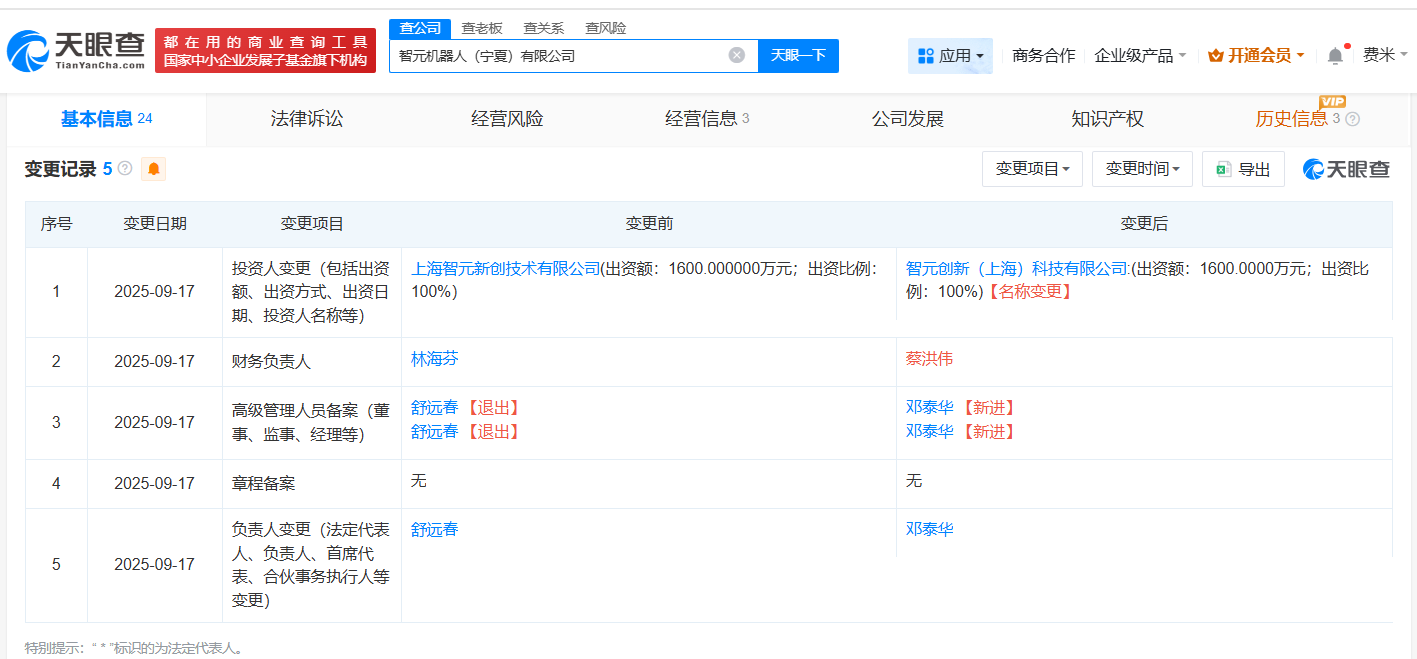Screen dimensions: 1417x659
Task: Open the 知识产权 tab
Action: click(x=1106, y=118)
